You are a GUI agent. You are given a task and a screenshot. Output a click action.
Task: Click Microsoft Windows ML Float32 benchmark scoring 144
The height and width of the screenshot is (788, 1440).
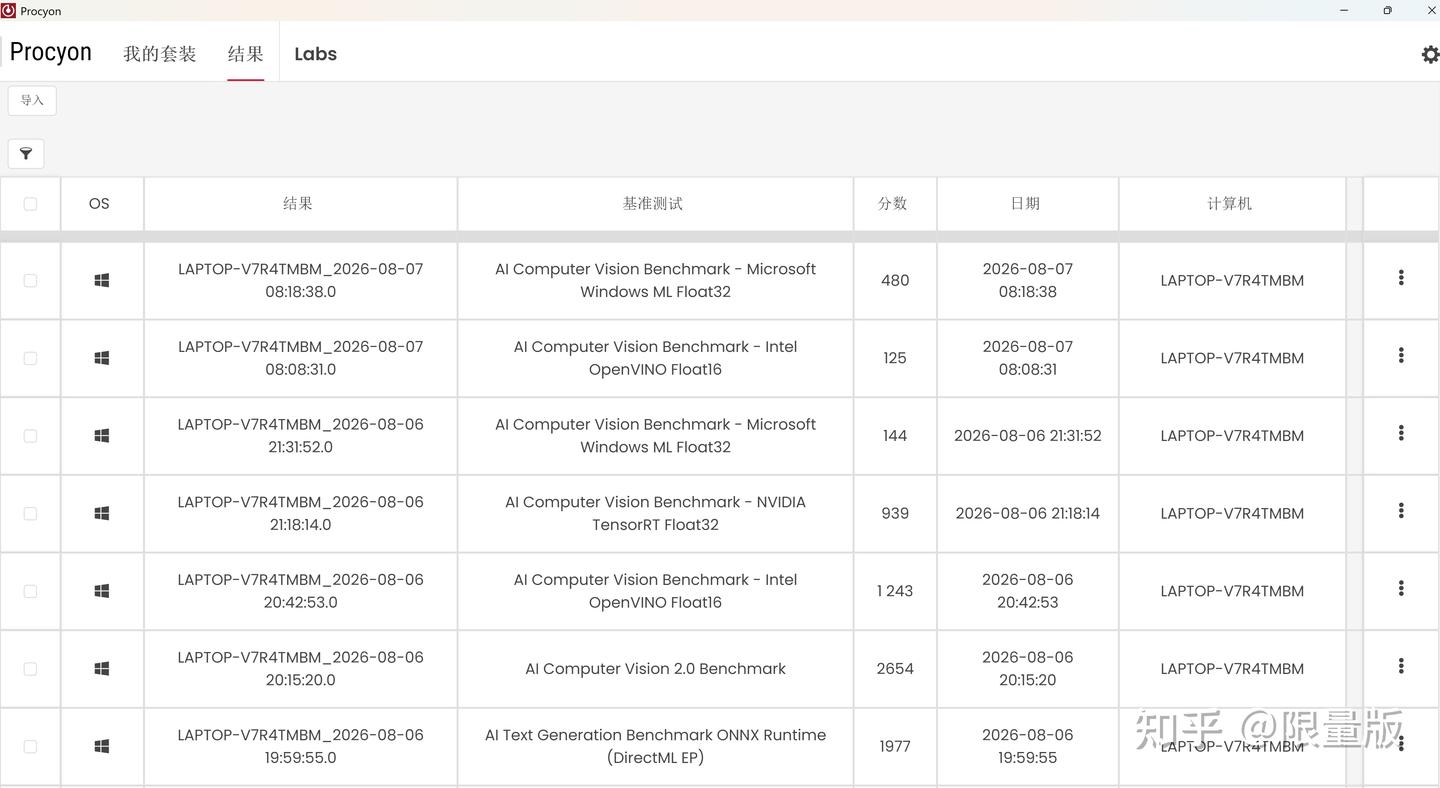(x=655, y=436)
